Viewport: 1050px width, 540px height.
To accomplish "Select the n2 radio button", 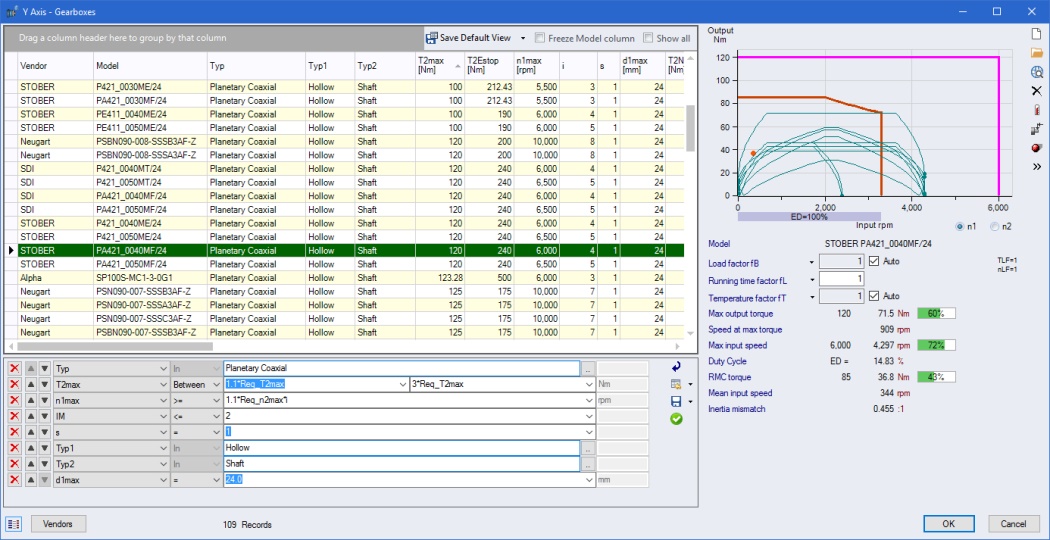I will point(994,226).
